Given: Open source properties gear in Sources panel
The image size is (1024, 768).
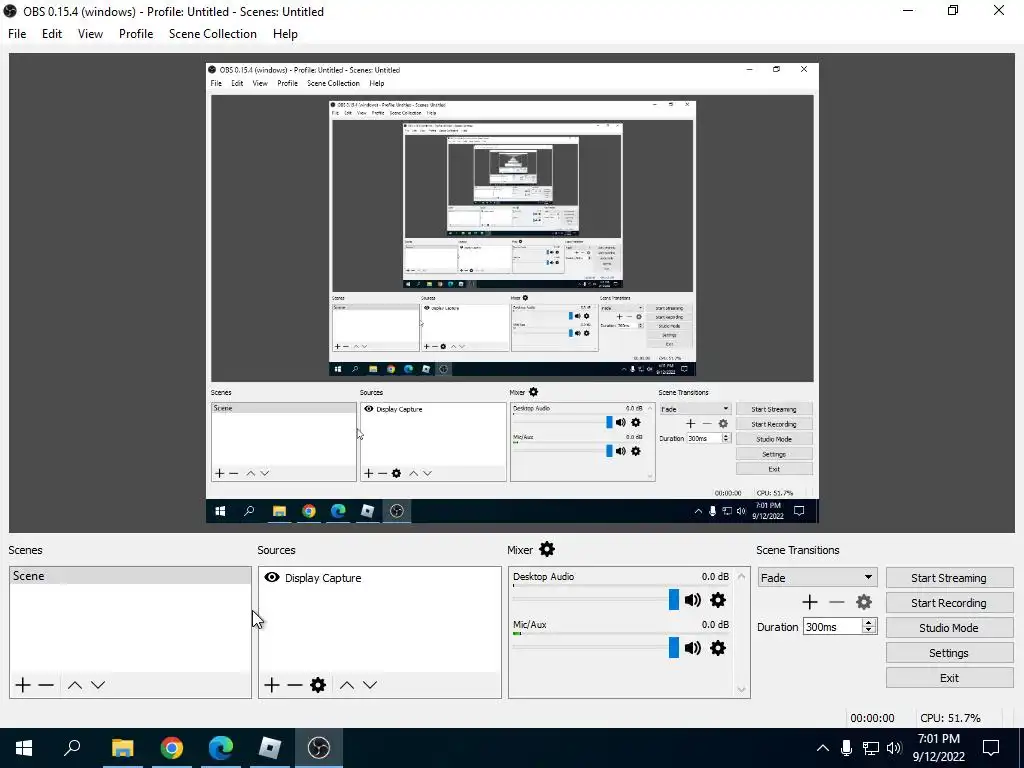Looking at the screenshot, I should [318, 685].
